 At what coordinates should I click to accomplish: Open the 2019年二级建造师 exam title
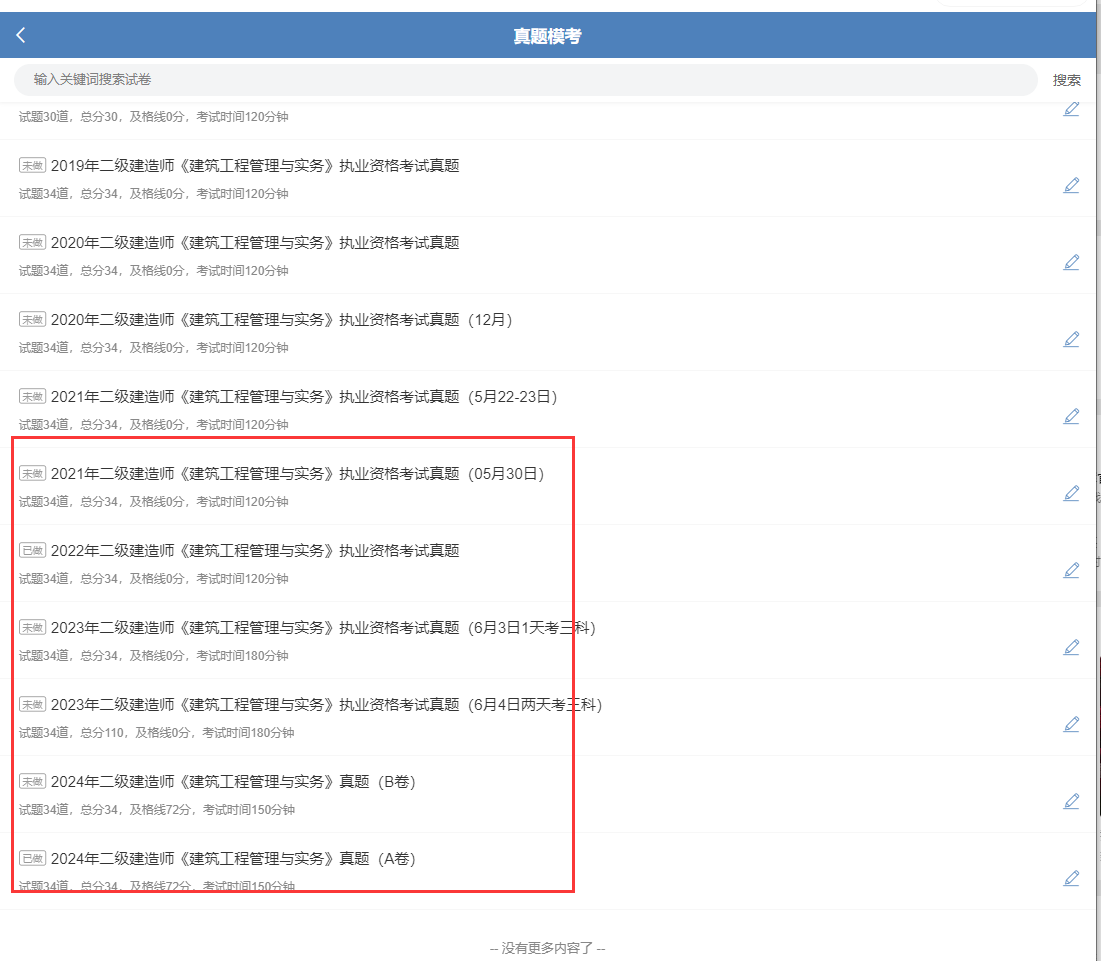[255, 166]
